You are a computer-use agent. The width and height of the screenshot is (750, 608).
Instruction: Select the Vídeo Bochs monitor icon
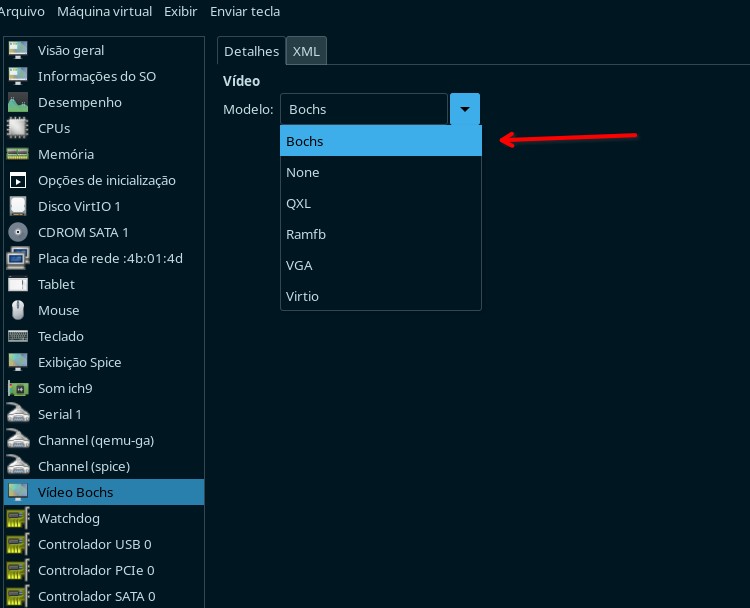click(18, 492)
